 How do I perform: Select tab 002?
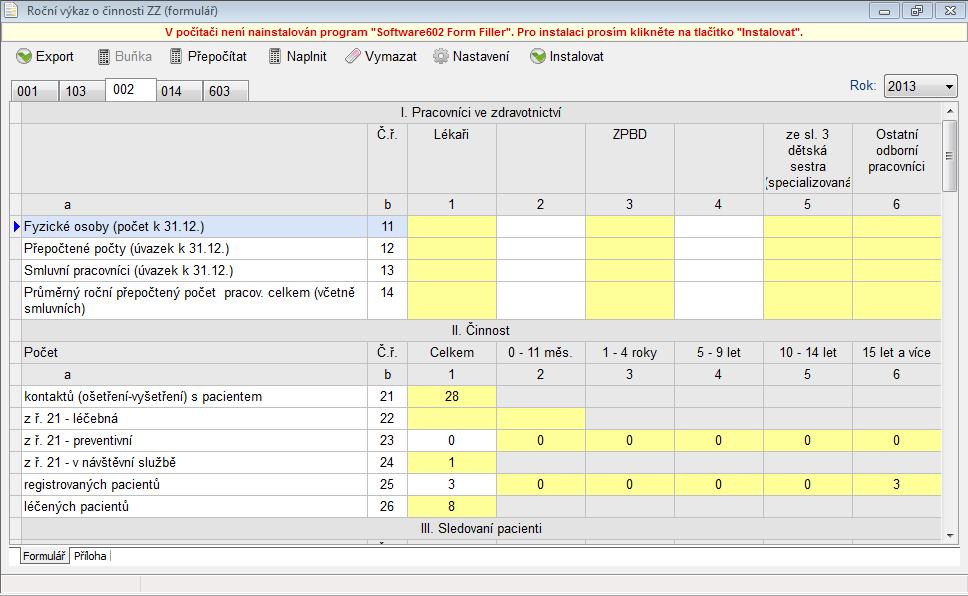click(x=131, y=90)
